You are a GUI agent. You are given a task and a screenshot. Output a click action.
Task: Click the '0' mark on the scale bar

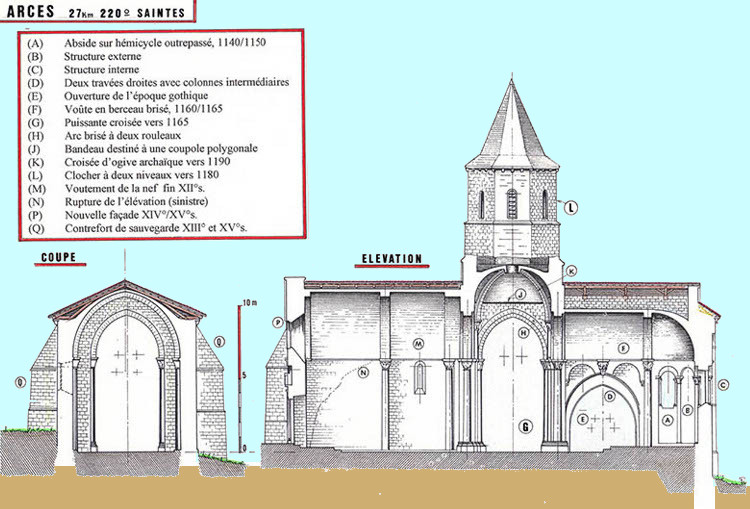point(244,448)
